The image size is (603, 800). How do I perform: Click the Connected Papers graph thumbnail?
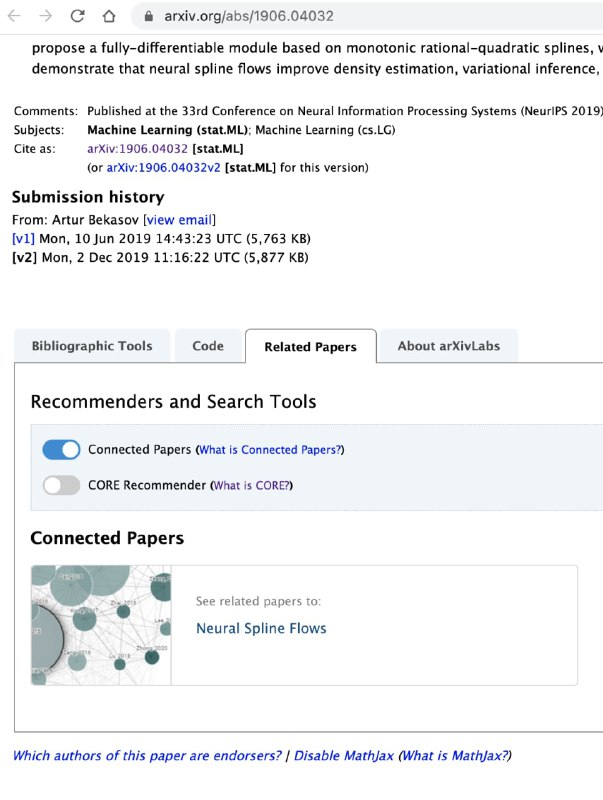pyautogui.click(x=100, y=624)
